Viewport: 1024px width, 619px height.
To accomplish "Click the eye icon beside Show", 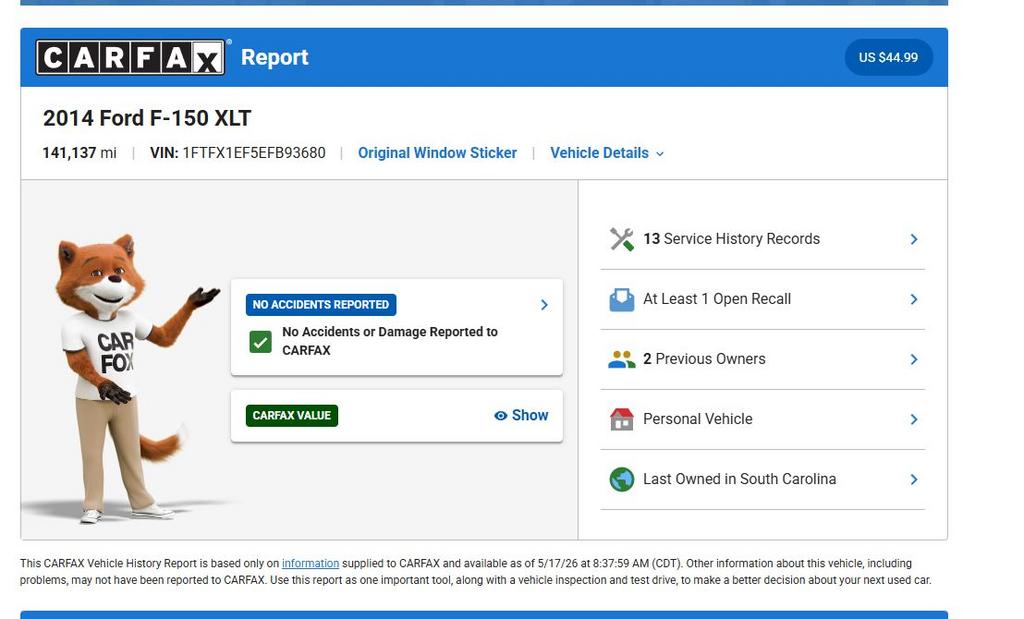I will (500, 416).
